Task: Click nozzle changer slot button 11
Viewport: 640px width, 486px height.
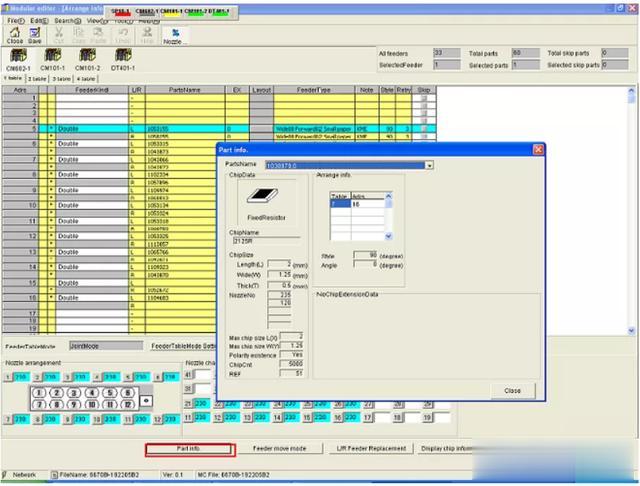Action: tap(188, 417)
